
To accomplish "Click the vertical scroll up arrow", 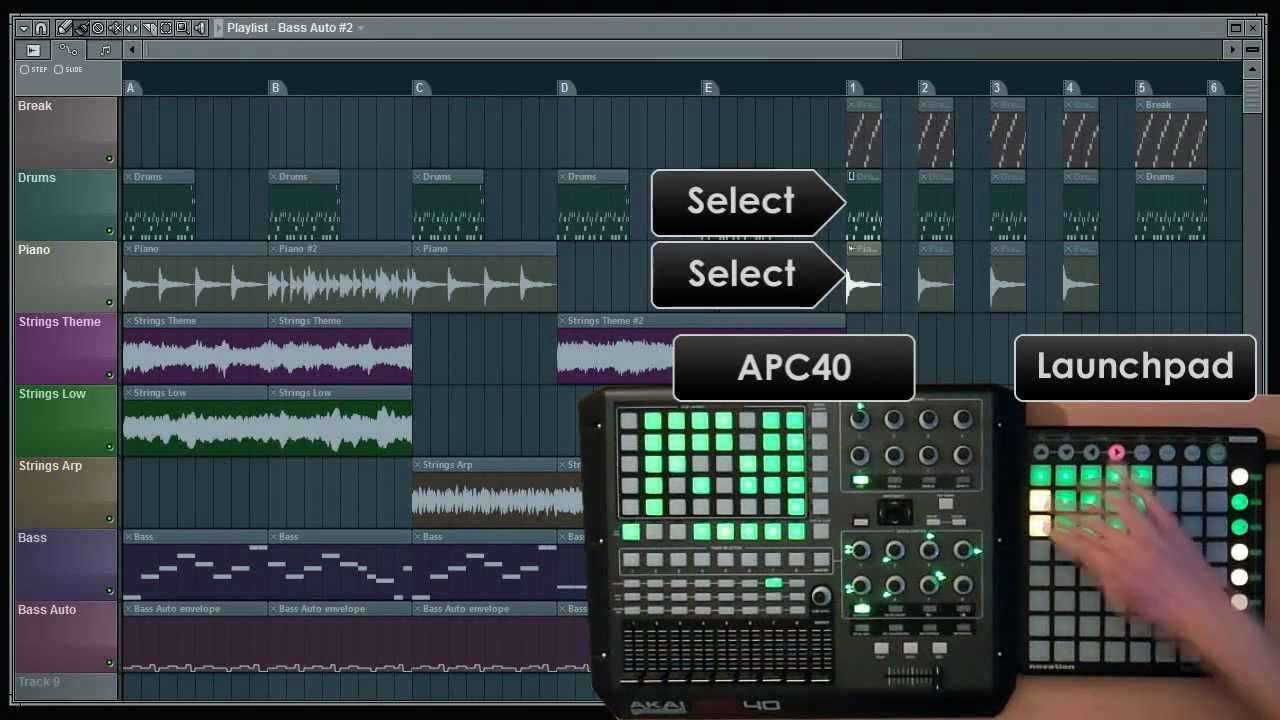I will point(1252,69).
